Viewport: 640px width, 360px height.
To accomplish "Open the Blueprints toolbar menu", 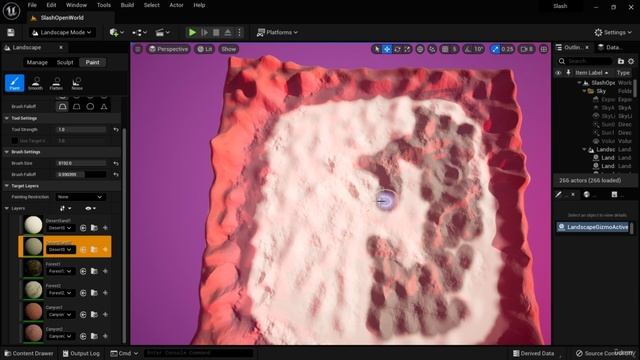I will point(140,32).
